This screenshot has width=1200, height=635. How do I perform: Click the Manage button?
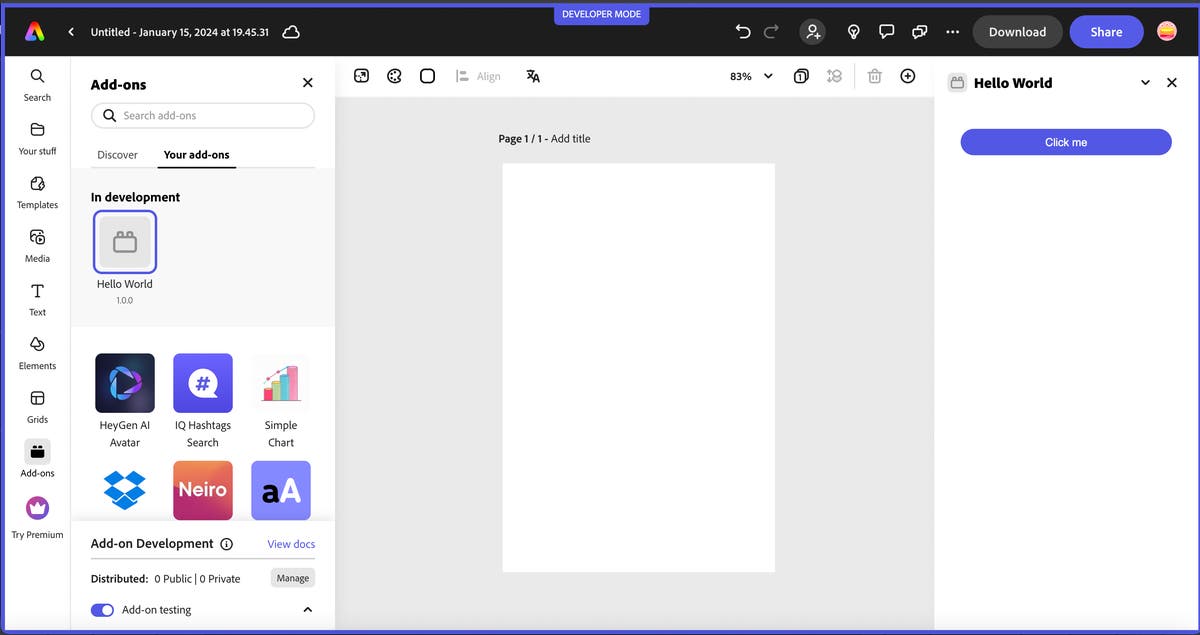coord(293,578)
